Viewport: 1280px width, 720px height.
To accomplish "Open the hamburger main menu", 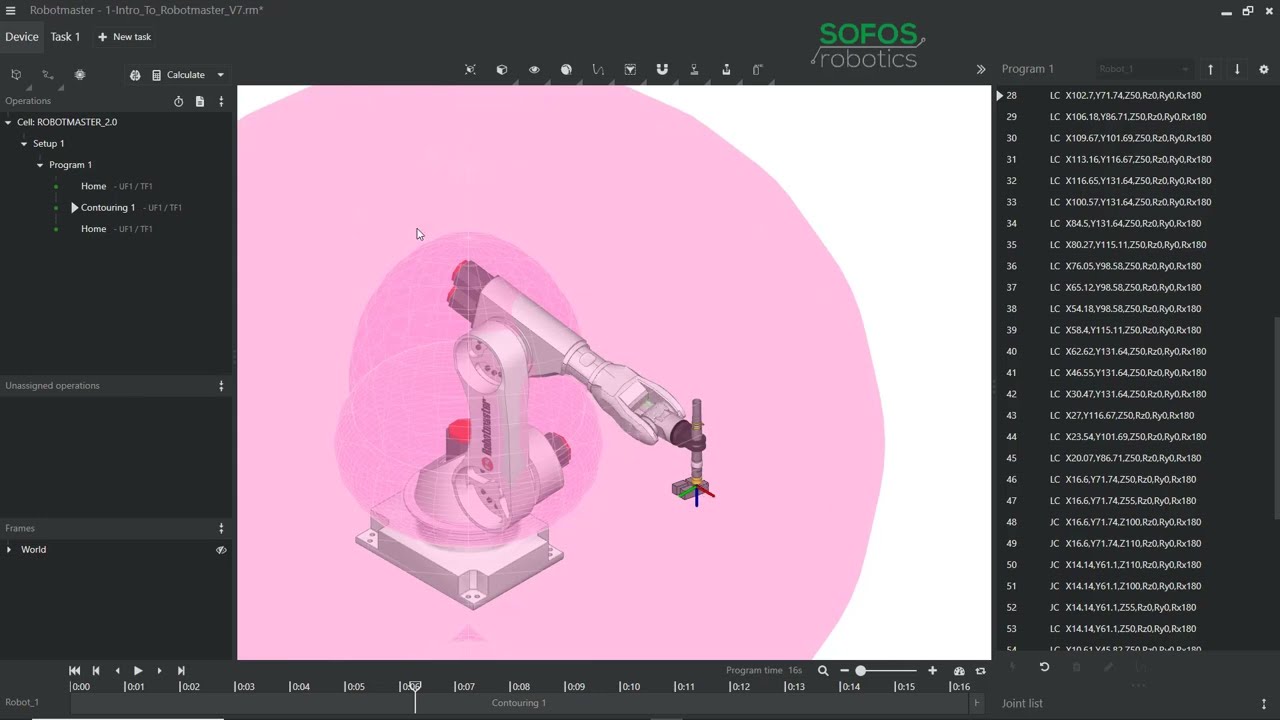I will (11, 11).
